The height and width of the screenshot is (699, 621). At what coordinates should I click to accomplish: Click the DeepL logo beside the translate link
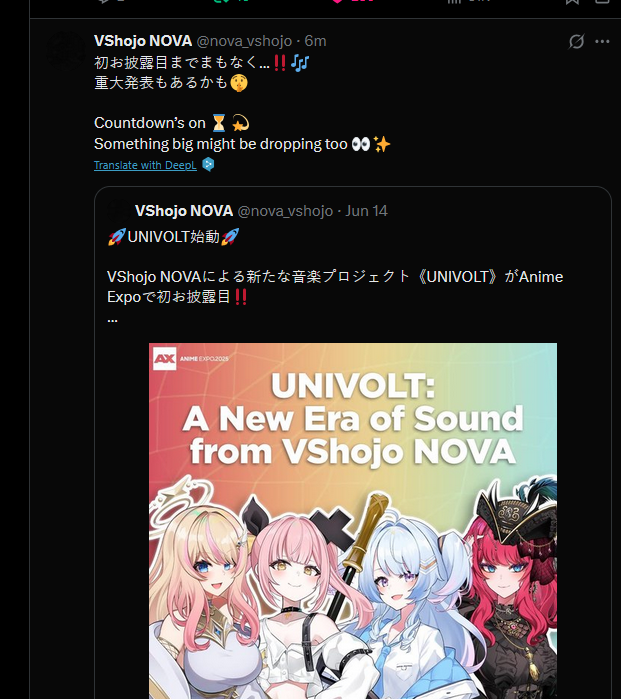coord(208,164)
